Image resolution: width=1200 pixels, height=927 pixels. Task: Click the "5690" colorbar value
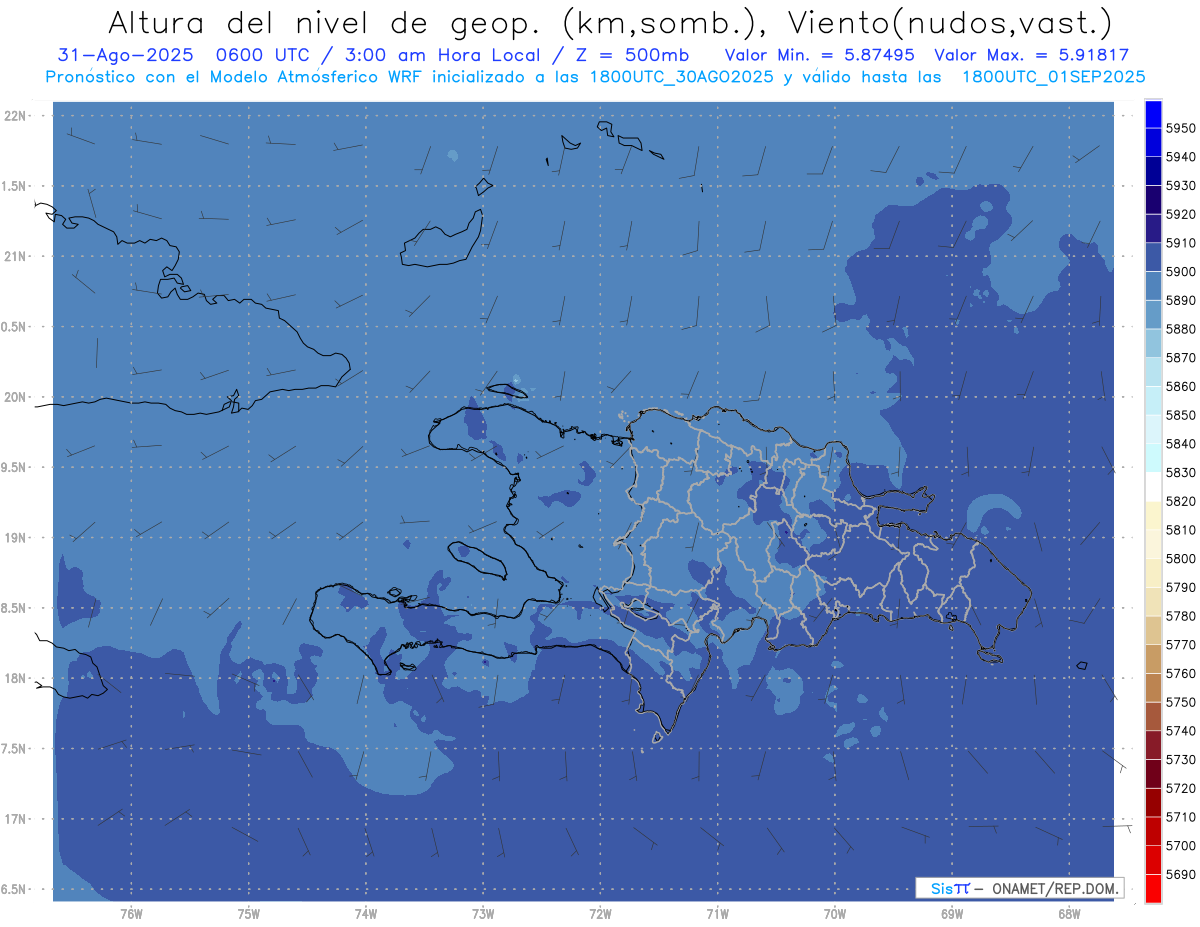tap(1181, 874)
